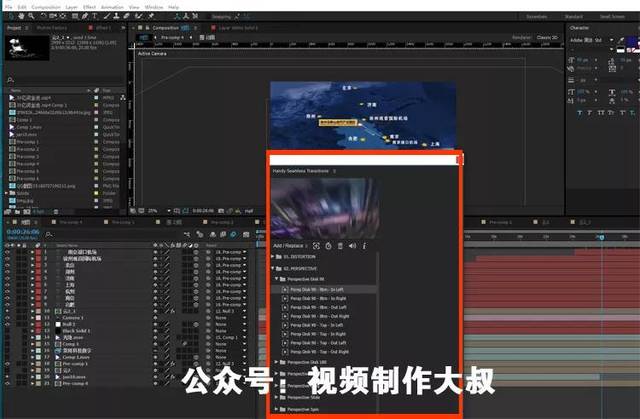640x419 pixels.
Task: Select the Puppet Pin tool
Action: click(151, 16)
